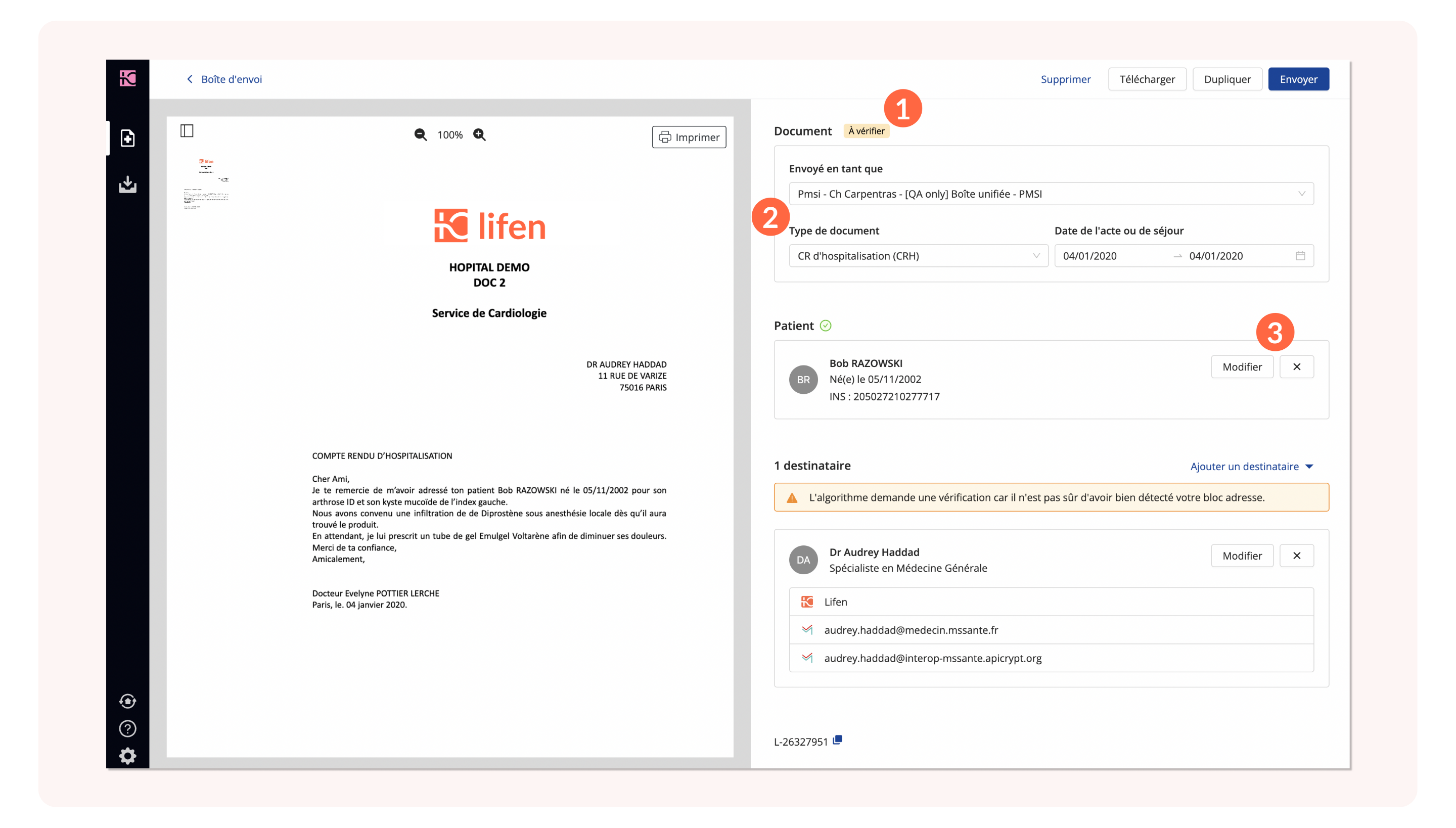Click the end date 04/01/2020 field
This screenshot has width=1456, height=828.
1215,256
